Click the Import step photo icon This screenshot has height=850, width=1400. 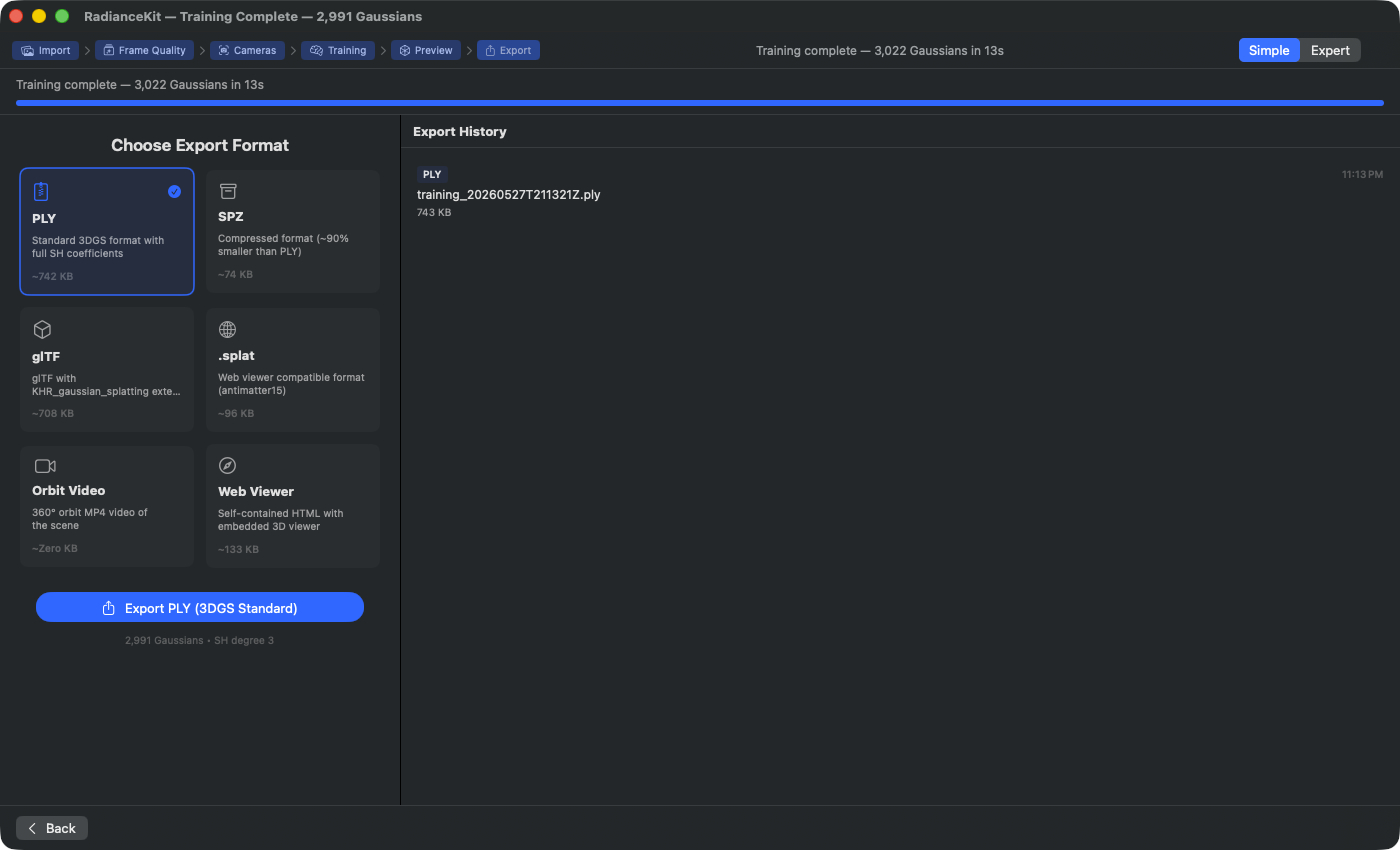pos(27,50)
